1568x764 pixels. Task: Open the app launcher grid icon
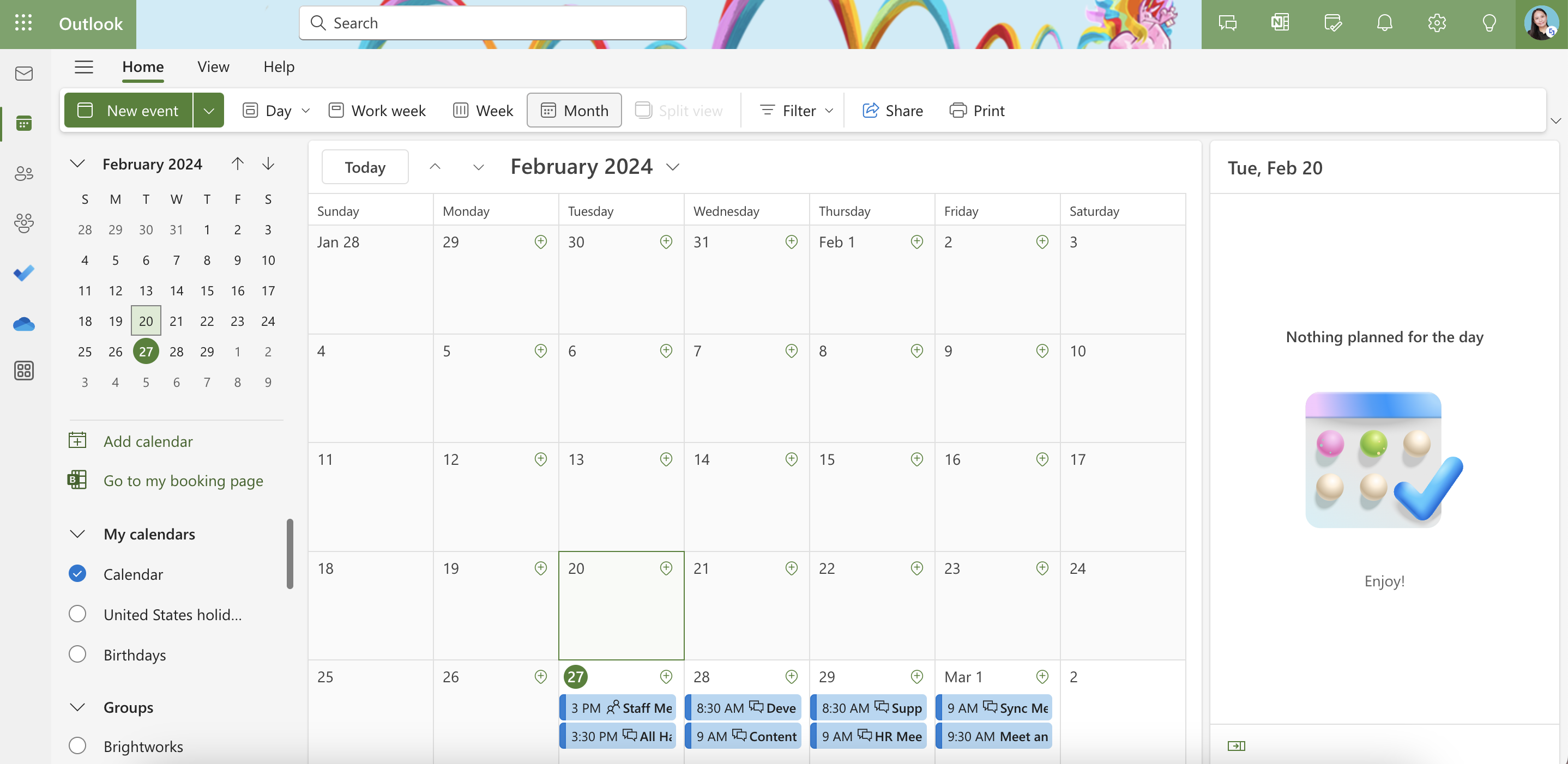(23, 23)
